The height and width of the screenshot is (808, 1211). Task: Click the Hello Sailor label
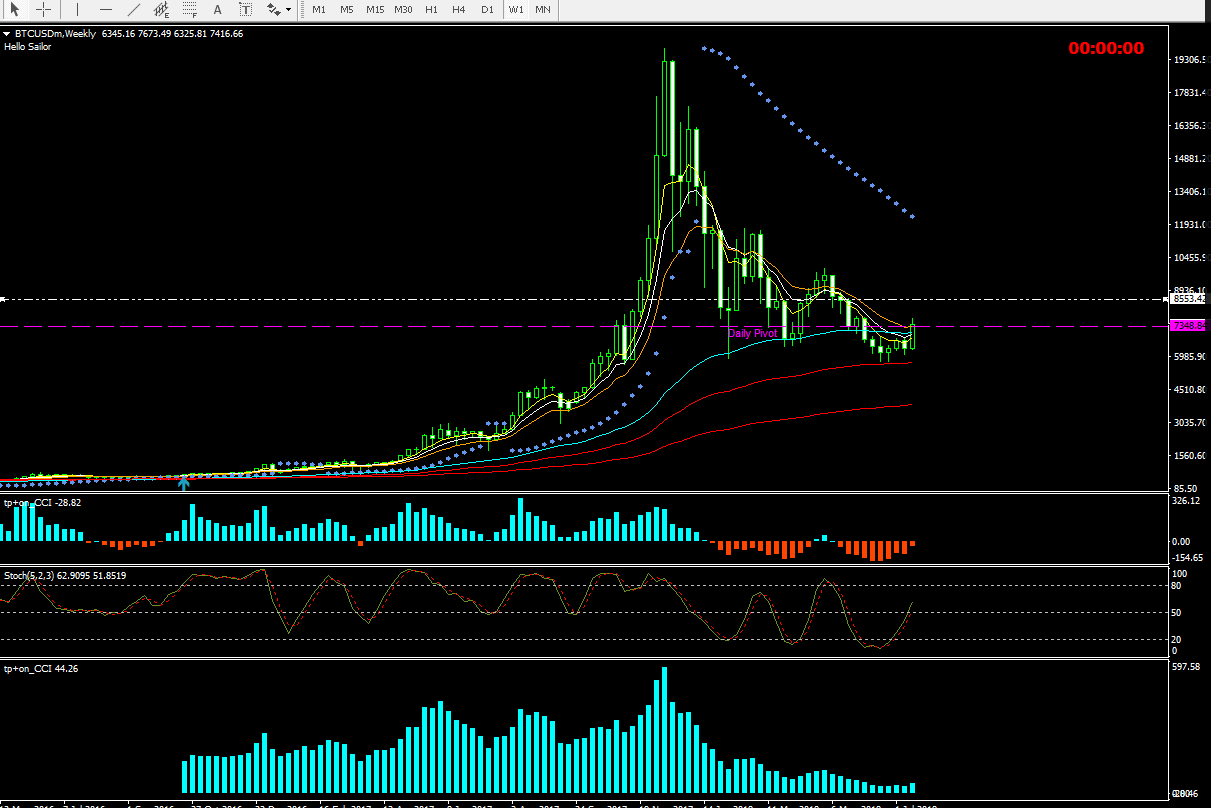[28, 47]
